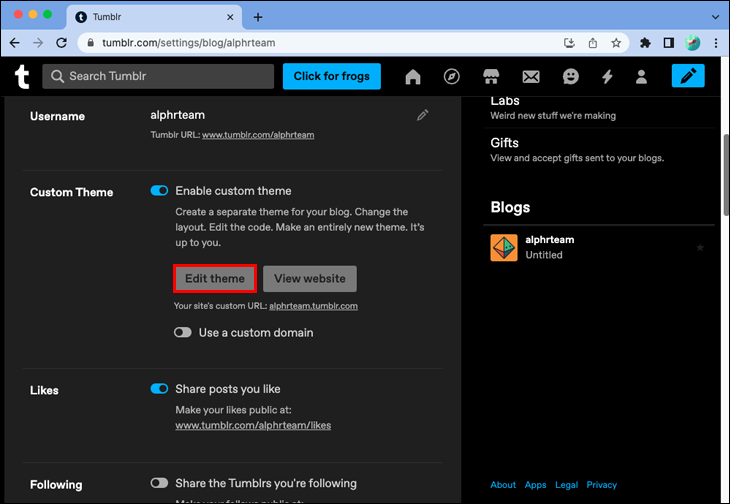Click the pencil icon to edit username

pos(423,116)
